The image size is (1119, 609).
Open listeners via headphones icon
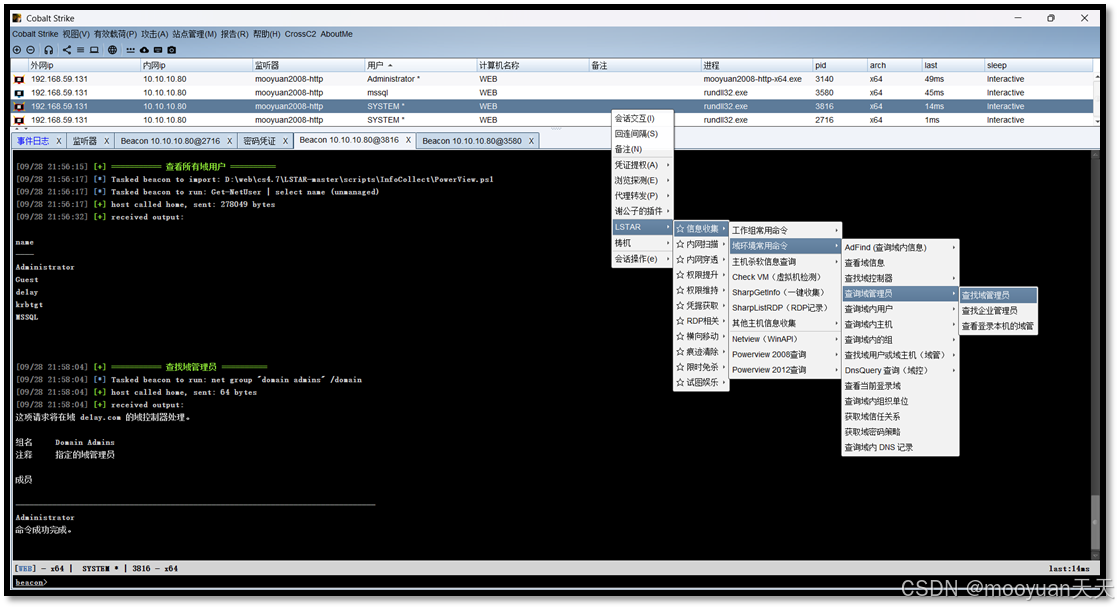pos(49,50)
